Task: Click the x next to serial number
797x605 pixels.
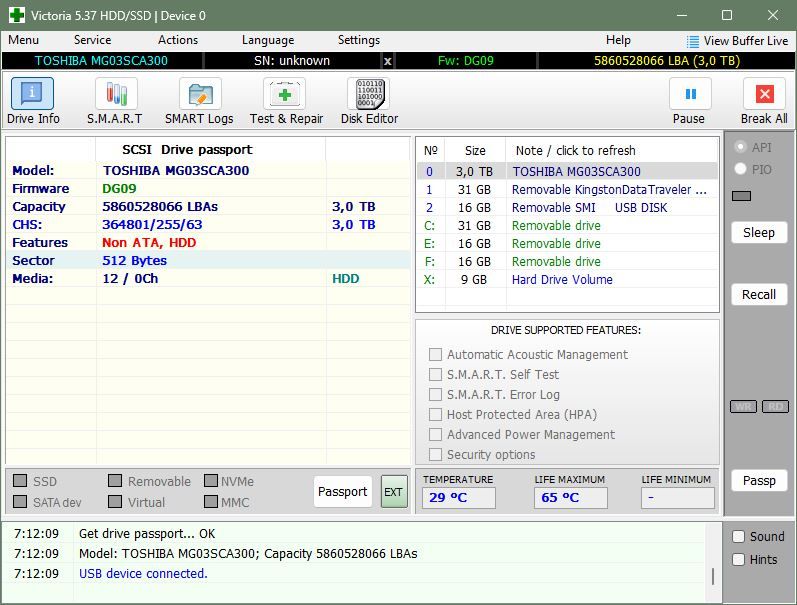Action: tap(387, 61)
